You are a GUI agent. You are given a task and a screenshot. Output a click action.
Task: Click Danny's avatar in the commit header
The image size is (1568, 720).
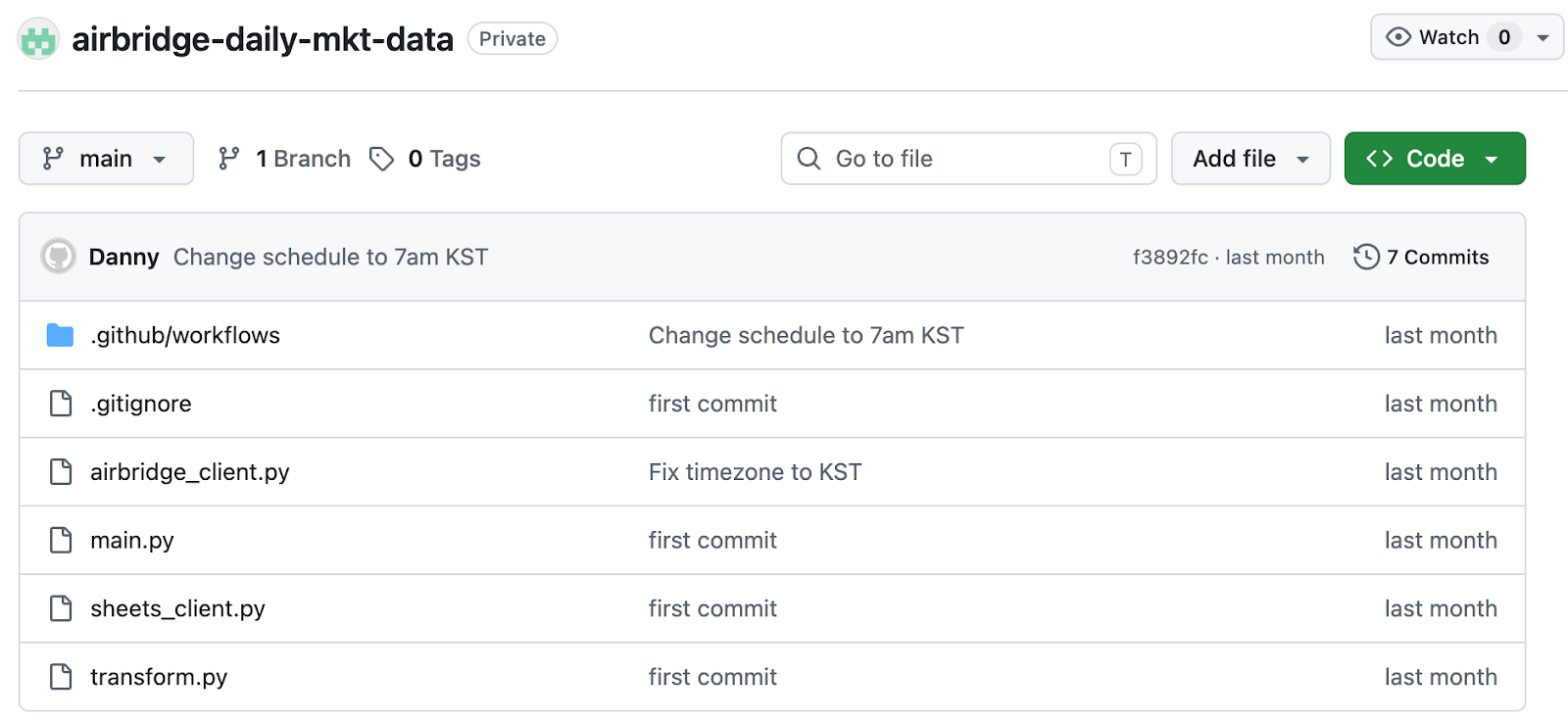coord(58,257)
